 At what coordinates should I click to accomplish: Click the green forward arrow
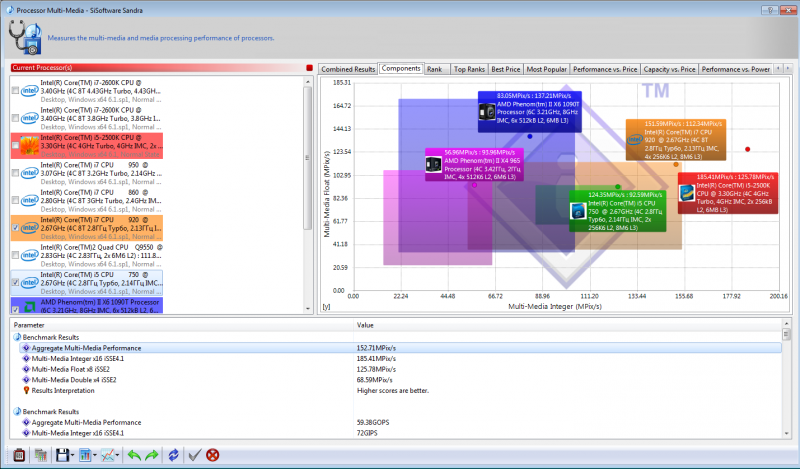(x=152, y=455)
